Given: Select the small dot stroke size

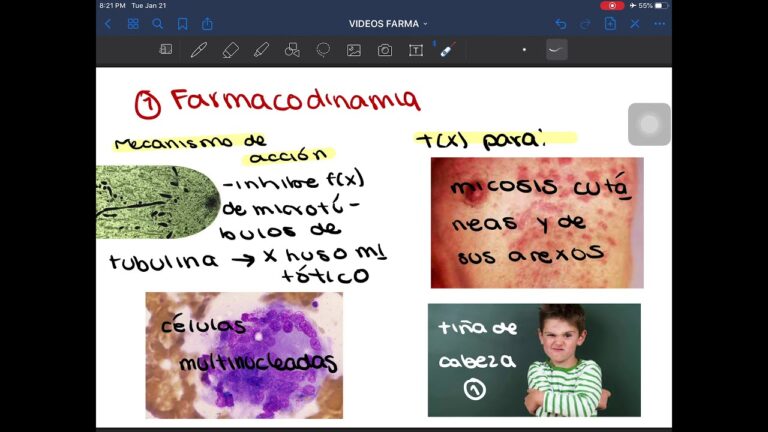Looking at the screenshot, I should pyautogui.click(x=524, y=50).
